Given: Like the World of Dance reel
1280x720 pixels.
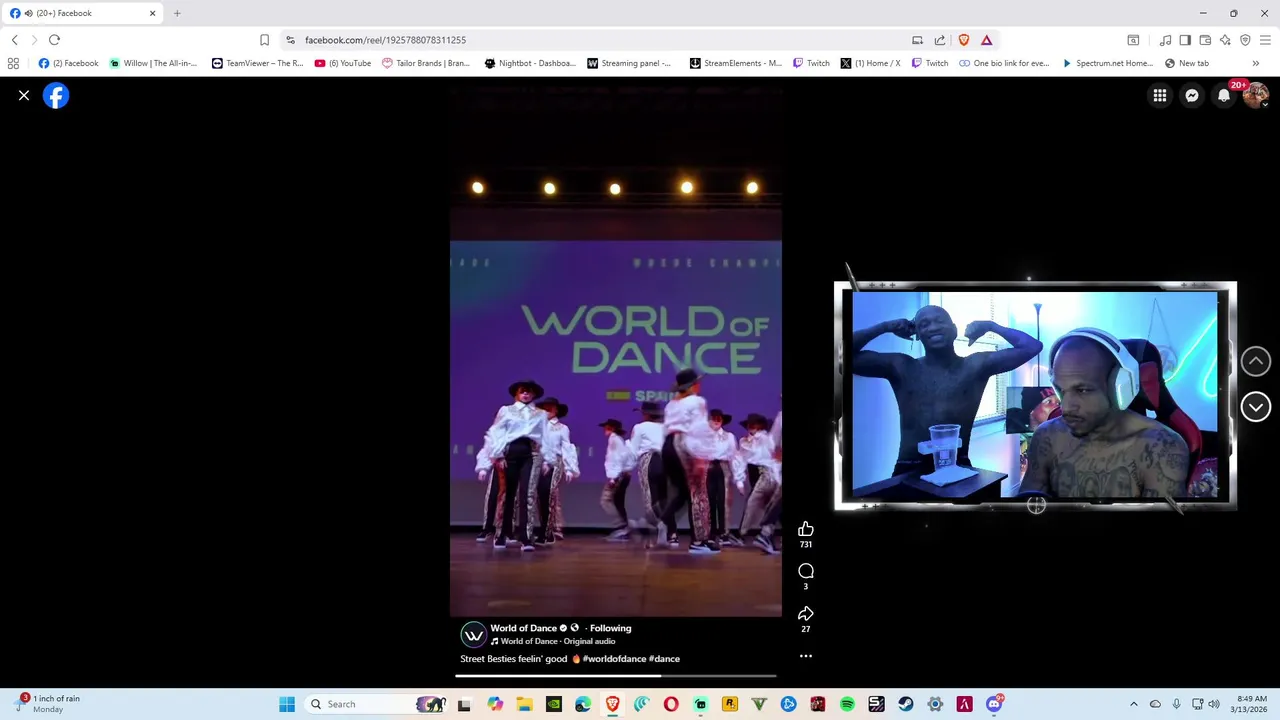Looking at the screenshot, I should click(x=806, y=529).
